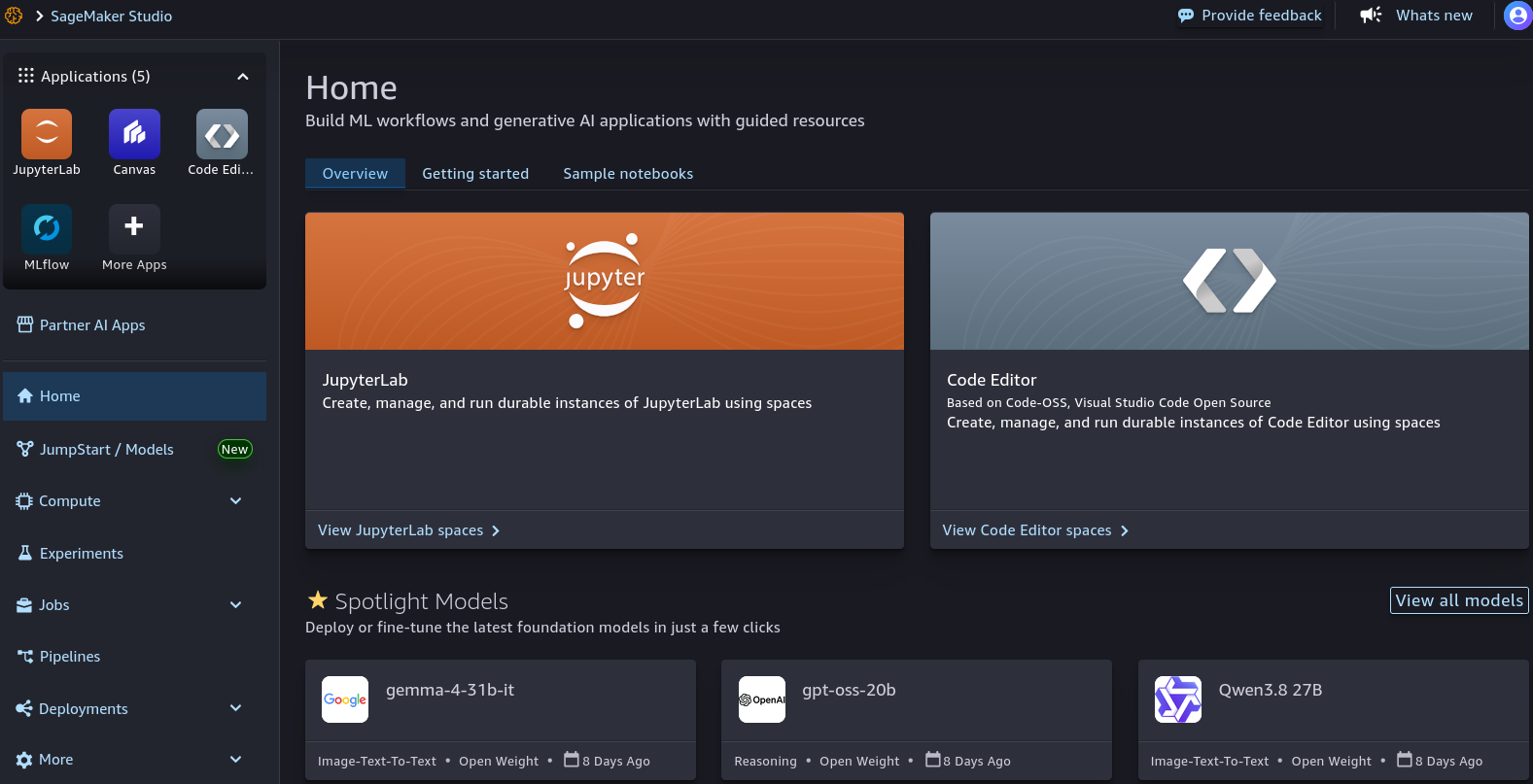Viewport: 1533px width, 784px height.
Task: Click the Image-Text-To-Text tag on Qwen3.8 27B card
Action: coord(1209,761)
